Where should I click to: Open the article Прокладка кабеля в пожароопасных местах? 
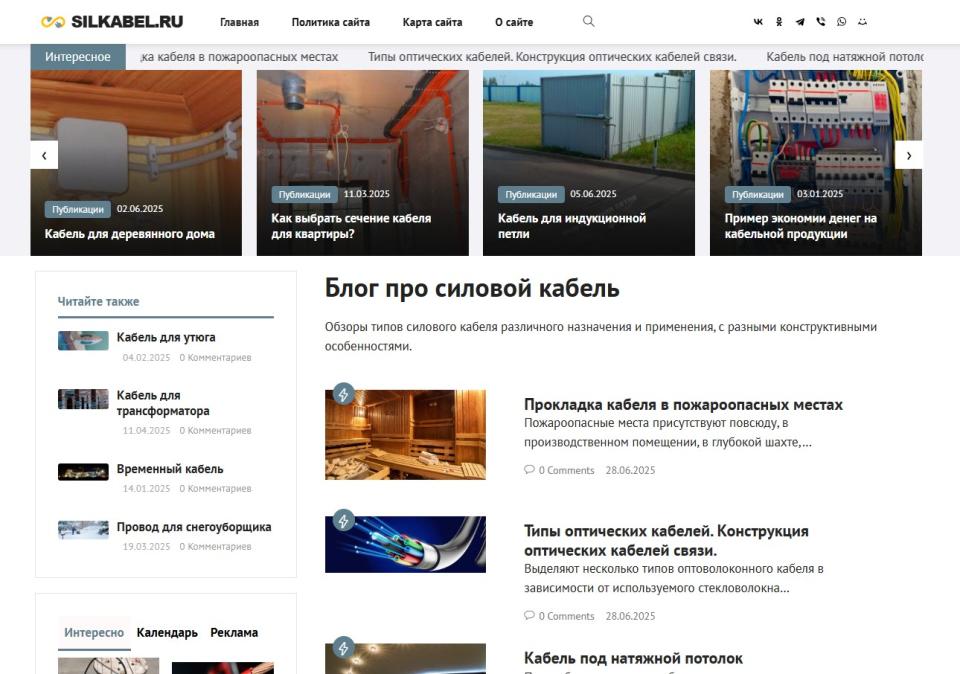[x=683, y=404]
